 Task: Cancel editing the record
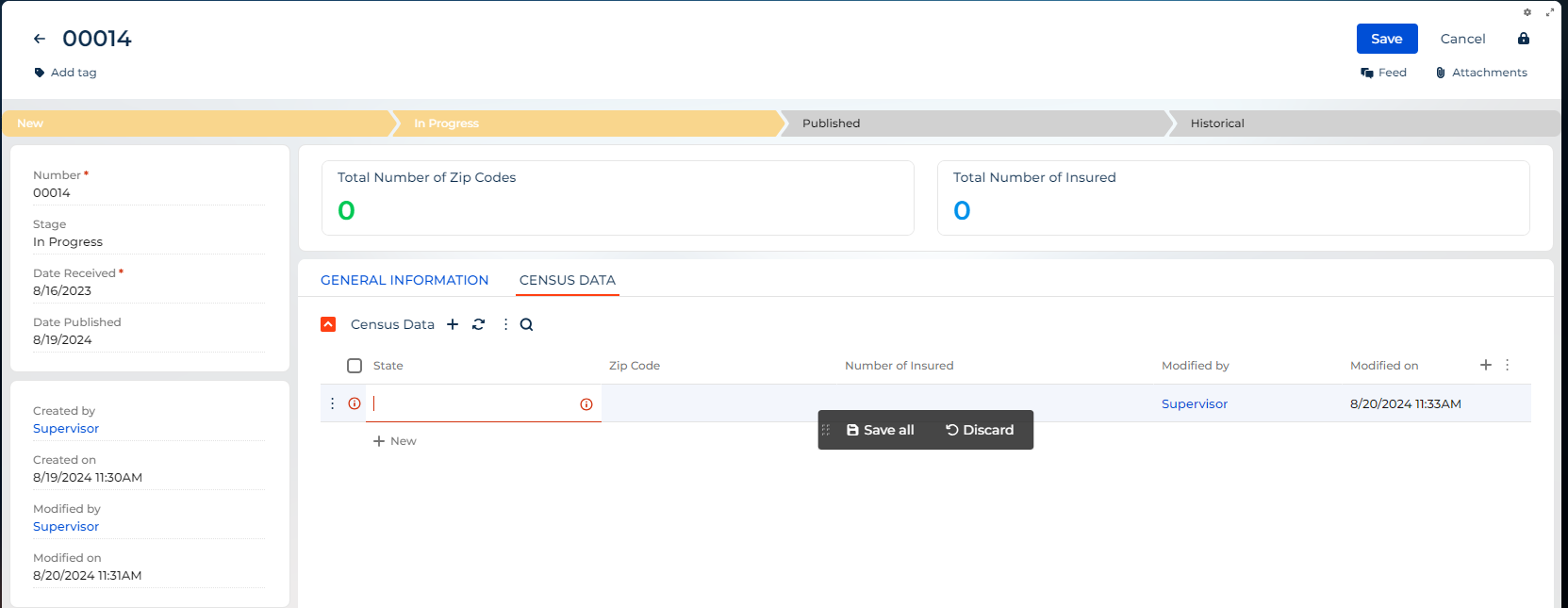1462,39
